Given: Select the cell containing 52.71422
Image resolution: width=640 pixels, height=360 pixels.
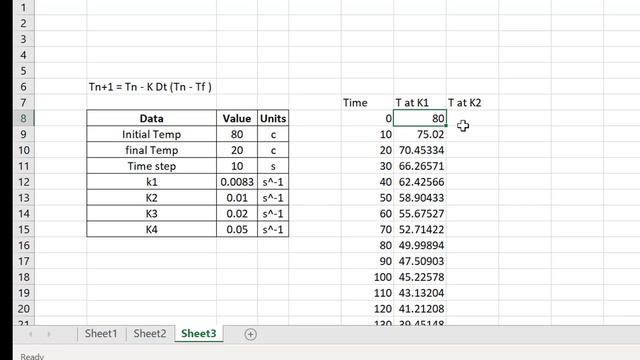Looking at the screenshot, I should pos(420,229).
